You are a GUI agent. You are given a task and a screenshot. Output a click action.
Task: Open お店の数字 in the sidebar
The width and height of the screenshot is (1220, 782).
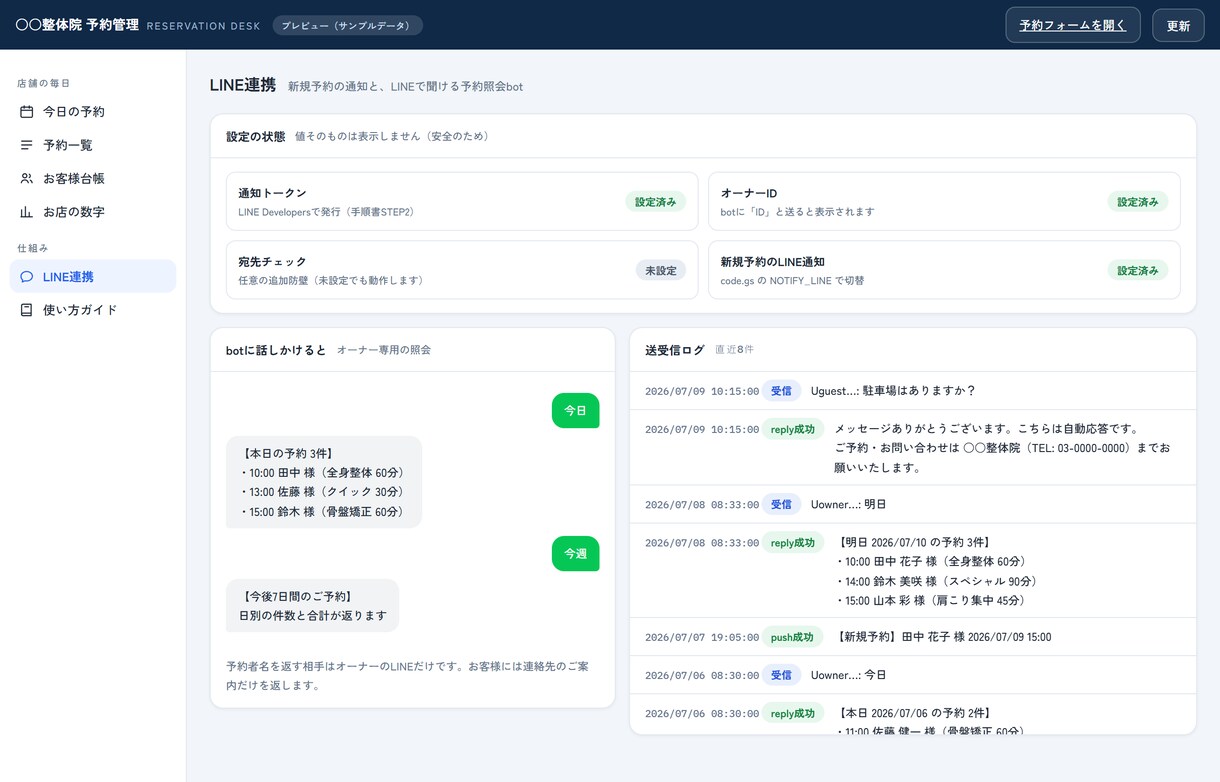click(x=93, y=212)
